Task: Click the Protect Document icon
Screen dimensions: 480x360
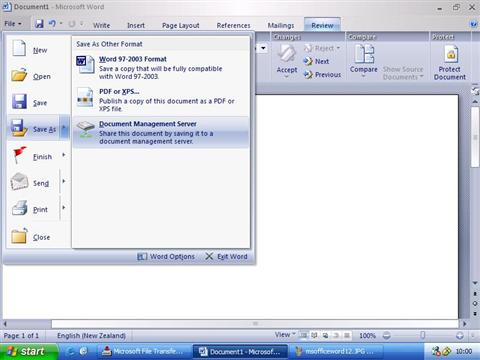Action: (x=451, y=54)
